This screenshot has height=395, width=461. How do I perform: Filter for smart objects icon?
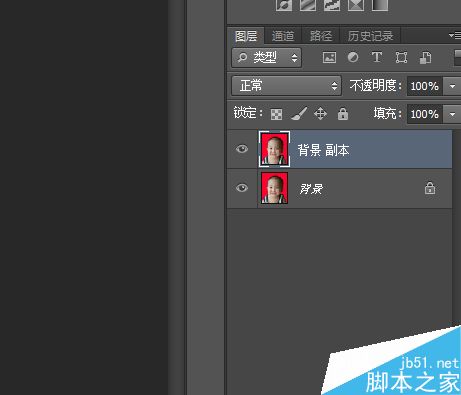[425, 57]
